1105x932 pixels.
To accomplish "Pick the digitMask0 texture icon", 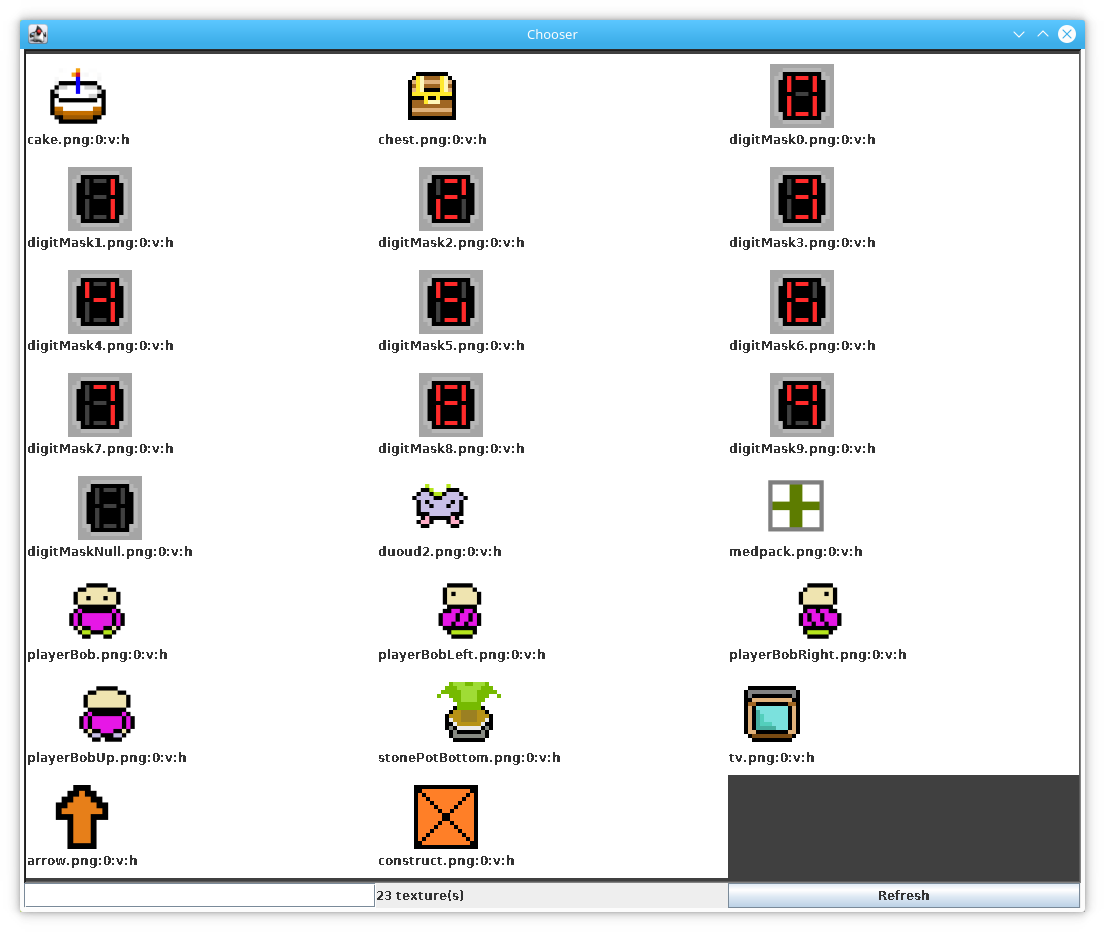I will click(802, 96).
